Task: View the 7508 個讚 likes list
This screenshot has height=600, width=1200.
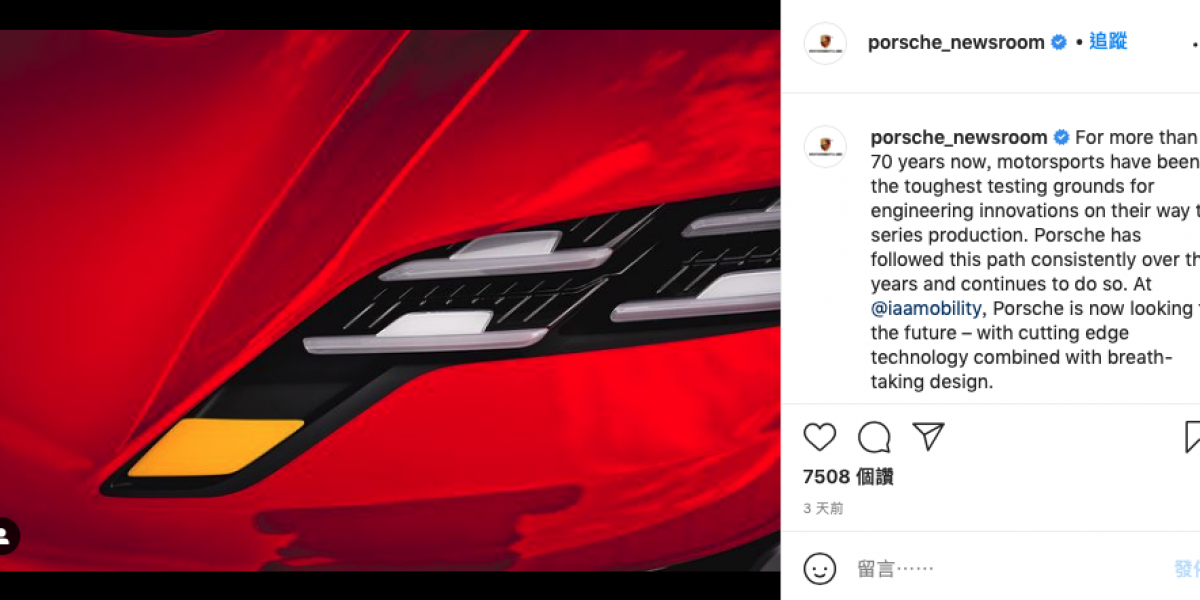Action: (x=848, y=477)
